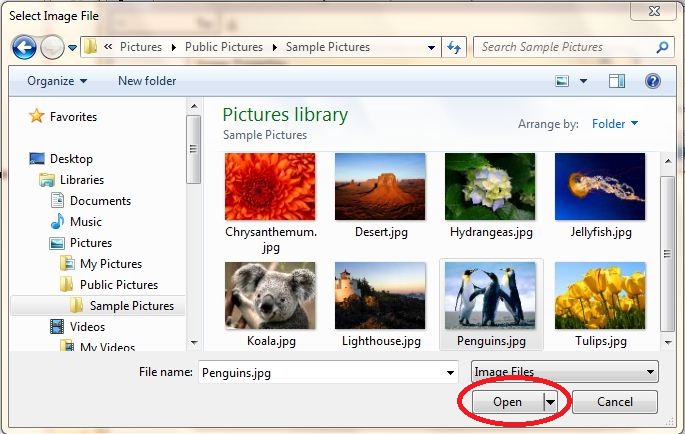Select Favorites star in navigation pane
Viewport: 685px width, 434px height.
coord(37,116)
